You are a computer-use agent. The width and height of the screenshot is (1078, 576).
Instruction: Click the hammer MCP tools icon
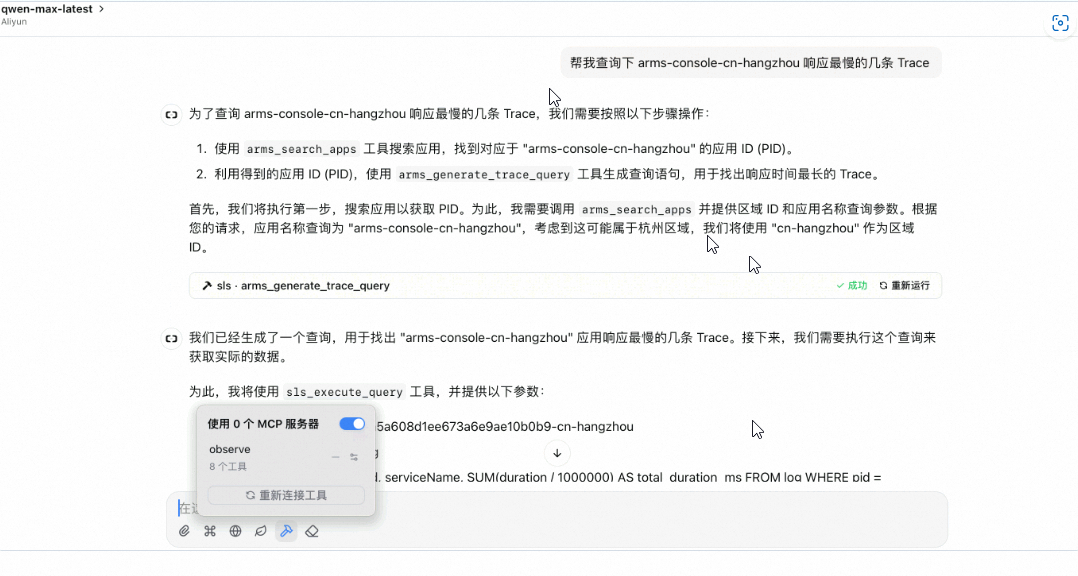point(286,531)
